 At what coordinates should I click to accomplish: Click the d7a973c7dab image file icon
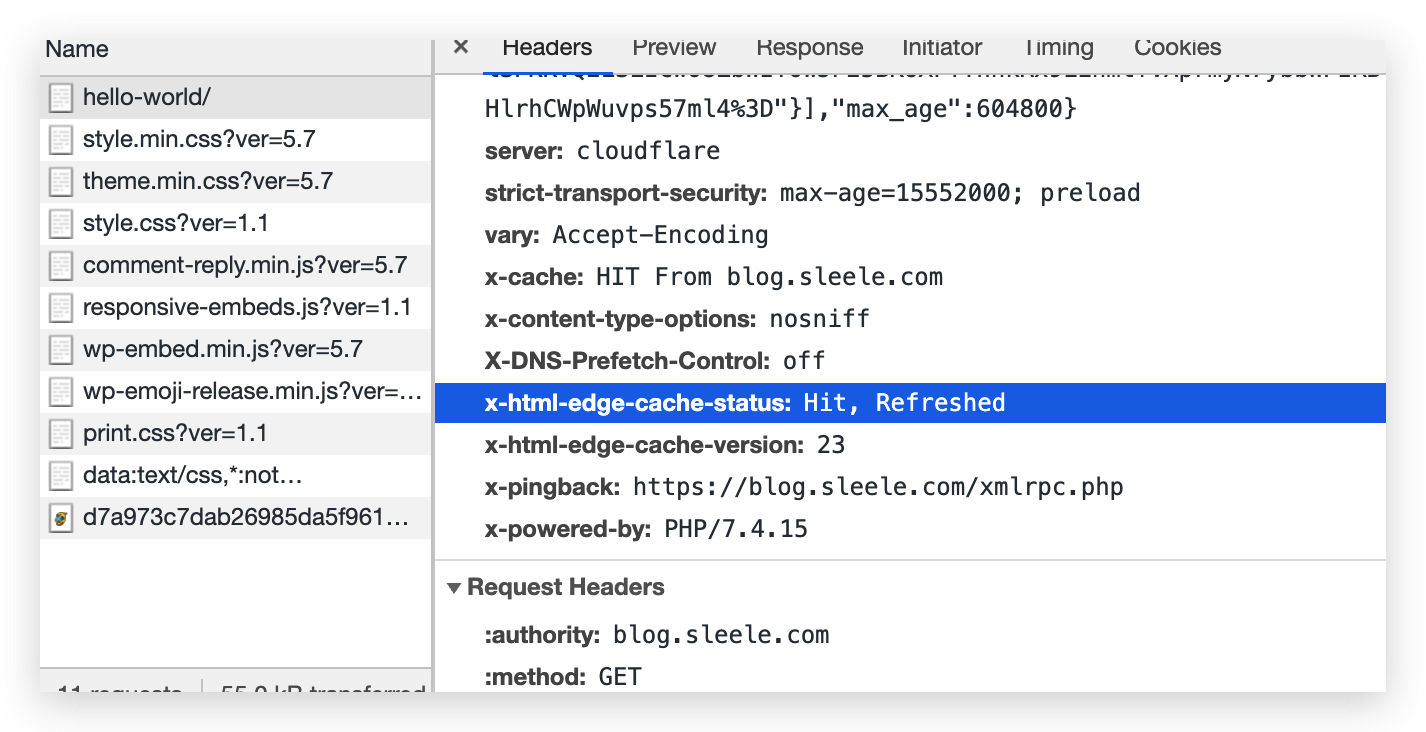[61, 517]
